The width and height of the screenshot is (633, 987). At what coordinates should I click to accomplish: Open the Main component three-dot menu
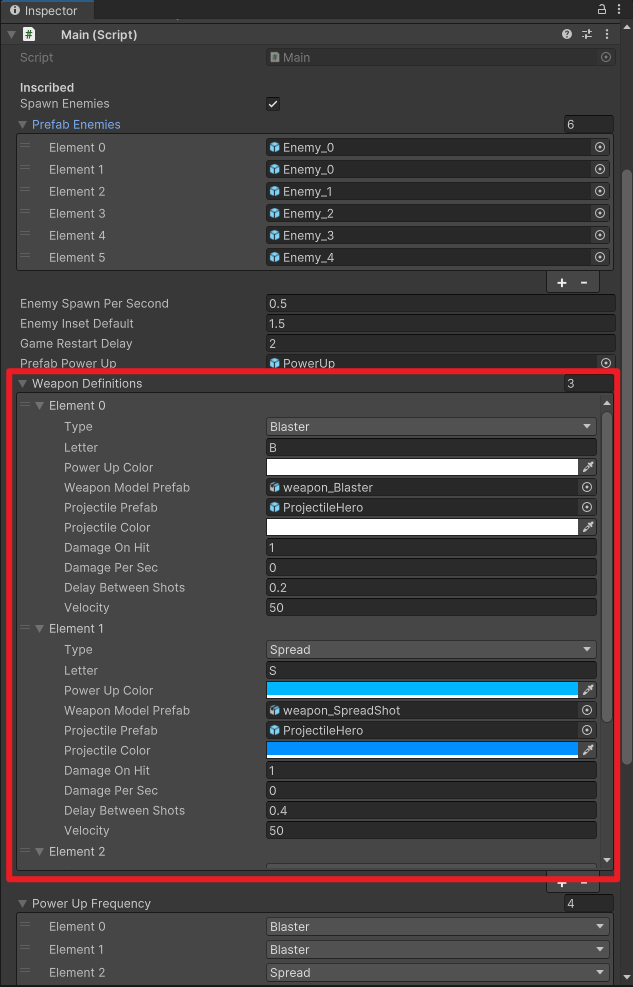point(607,34)
